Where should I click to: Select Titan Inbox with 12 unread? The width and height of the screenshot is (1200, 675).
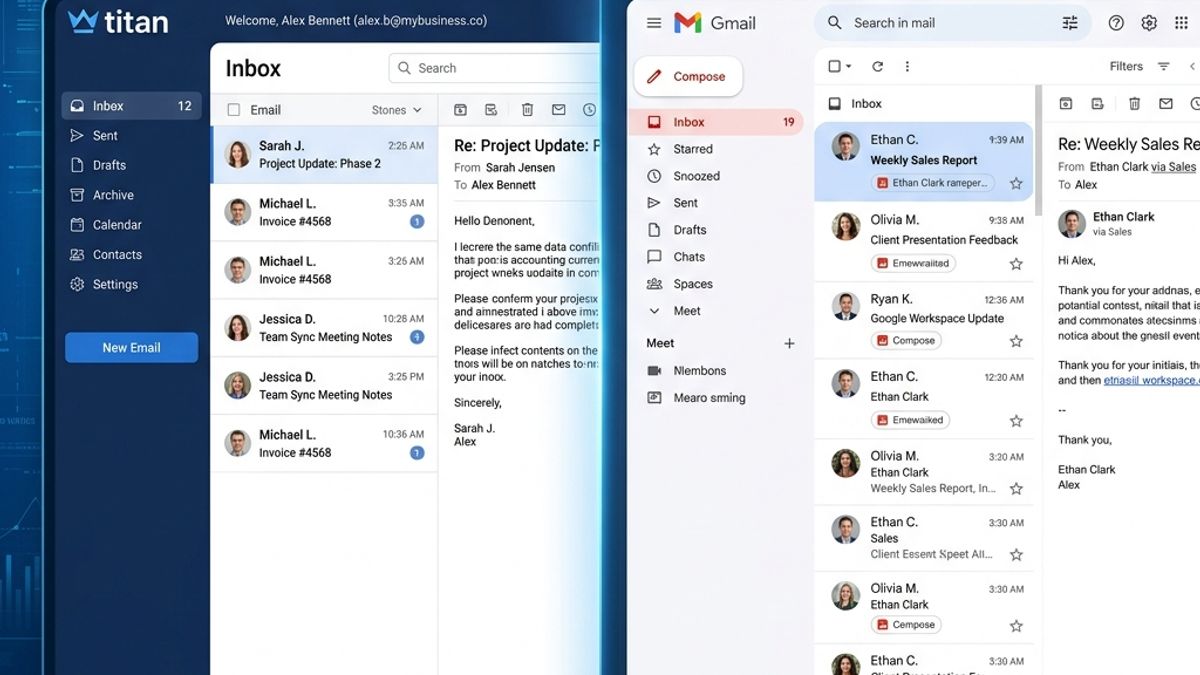point(131,106)
